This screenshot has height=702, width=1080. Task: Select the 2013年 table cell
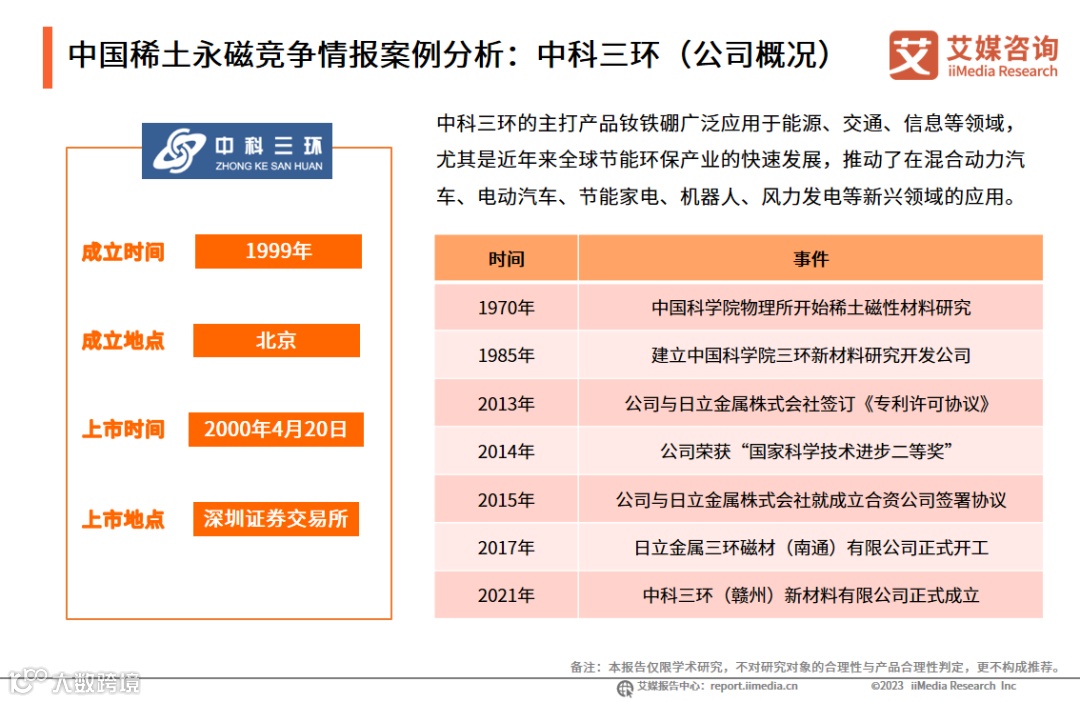point(506,404)
